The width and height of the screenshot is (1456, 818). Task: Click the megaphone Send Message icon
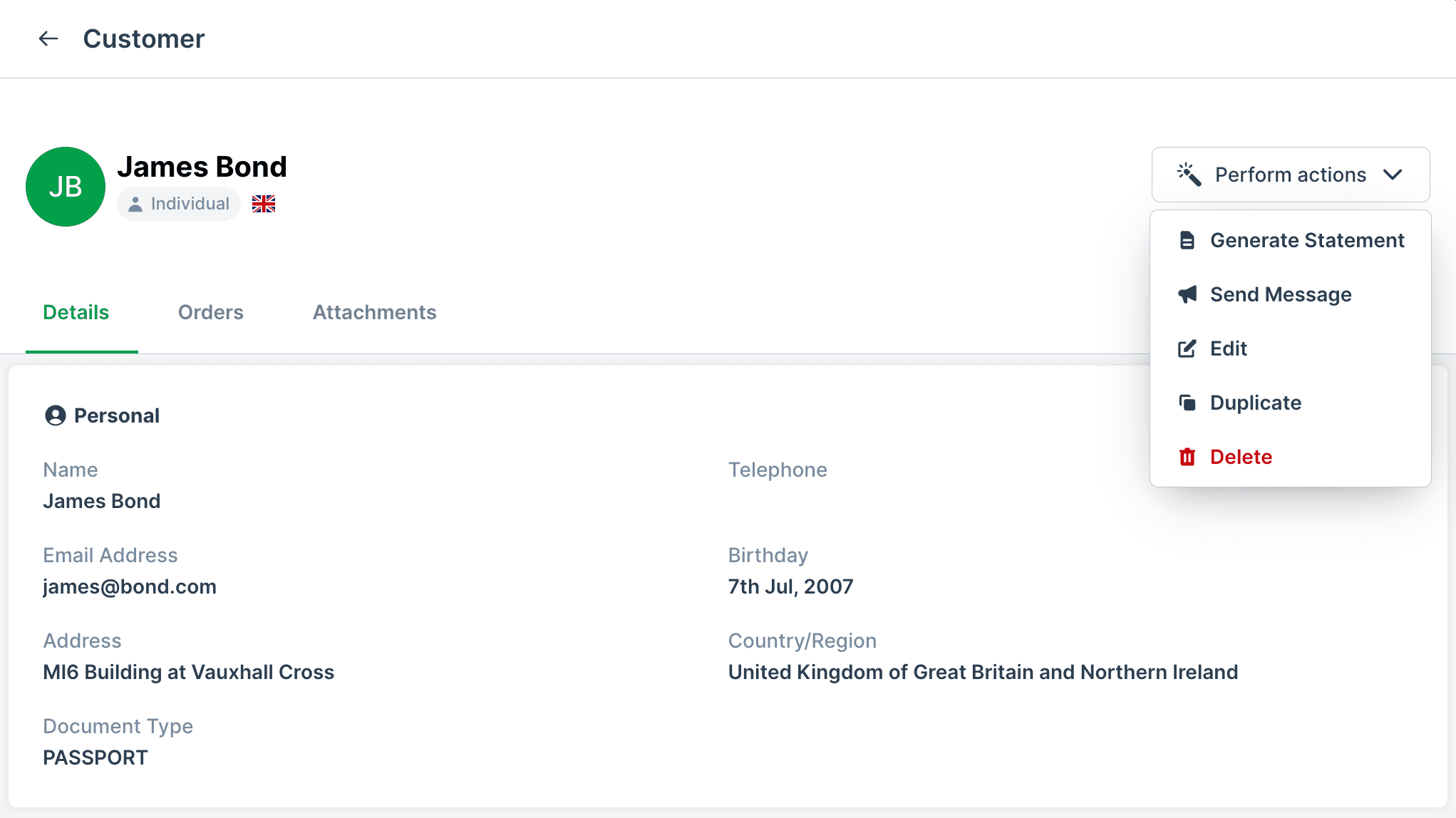point(1187,295)
